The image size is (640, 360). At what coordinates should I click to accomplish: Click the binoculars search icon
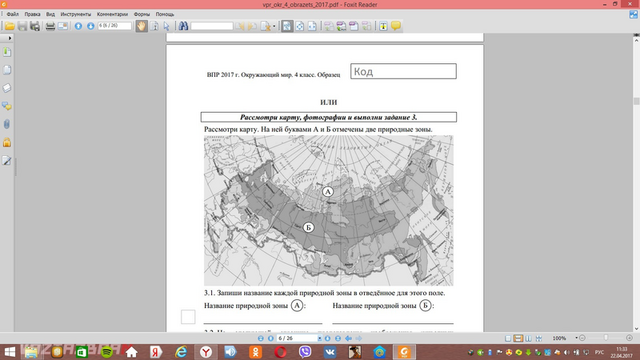click(x=183, y=26)
